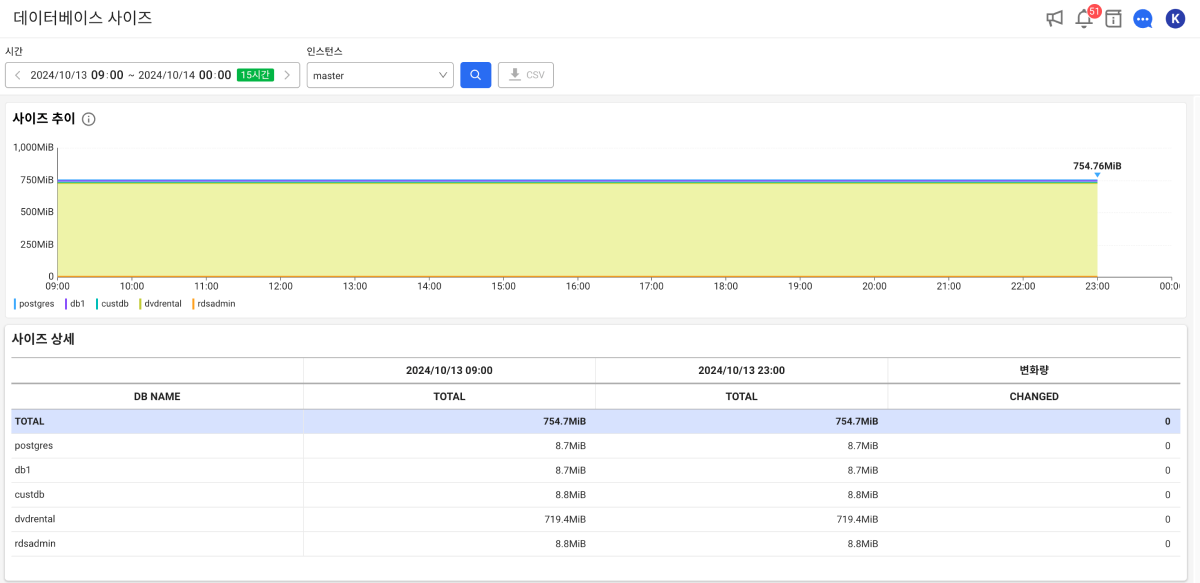The height and width of the screenshot is (583, 1200).
Task: Click the blue search magnifier button
Action: click(x=476, y=75)
